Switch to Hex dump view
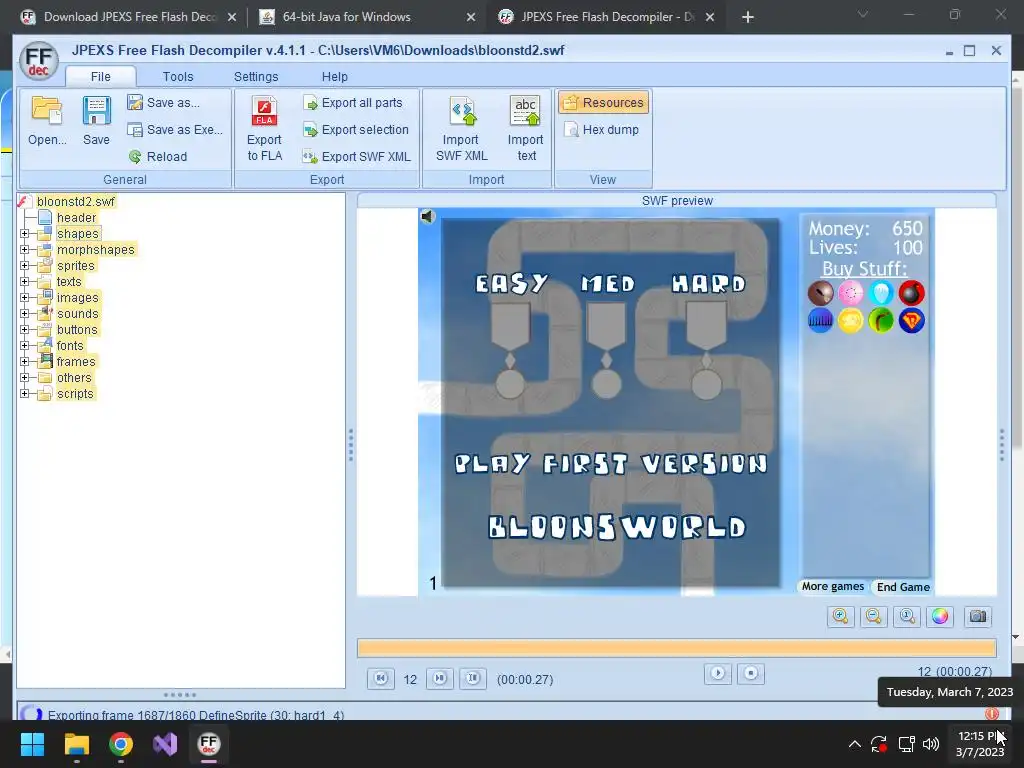This screenshot has width=1024, height=768. click(601, 129)
